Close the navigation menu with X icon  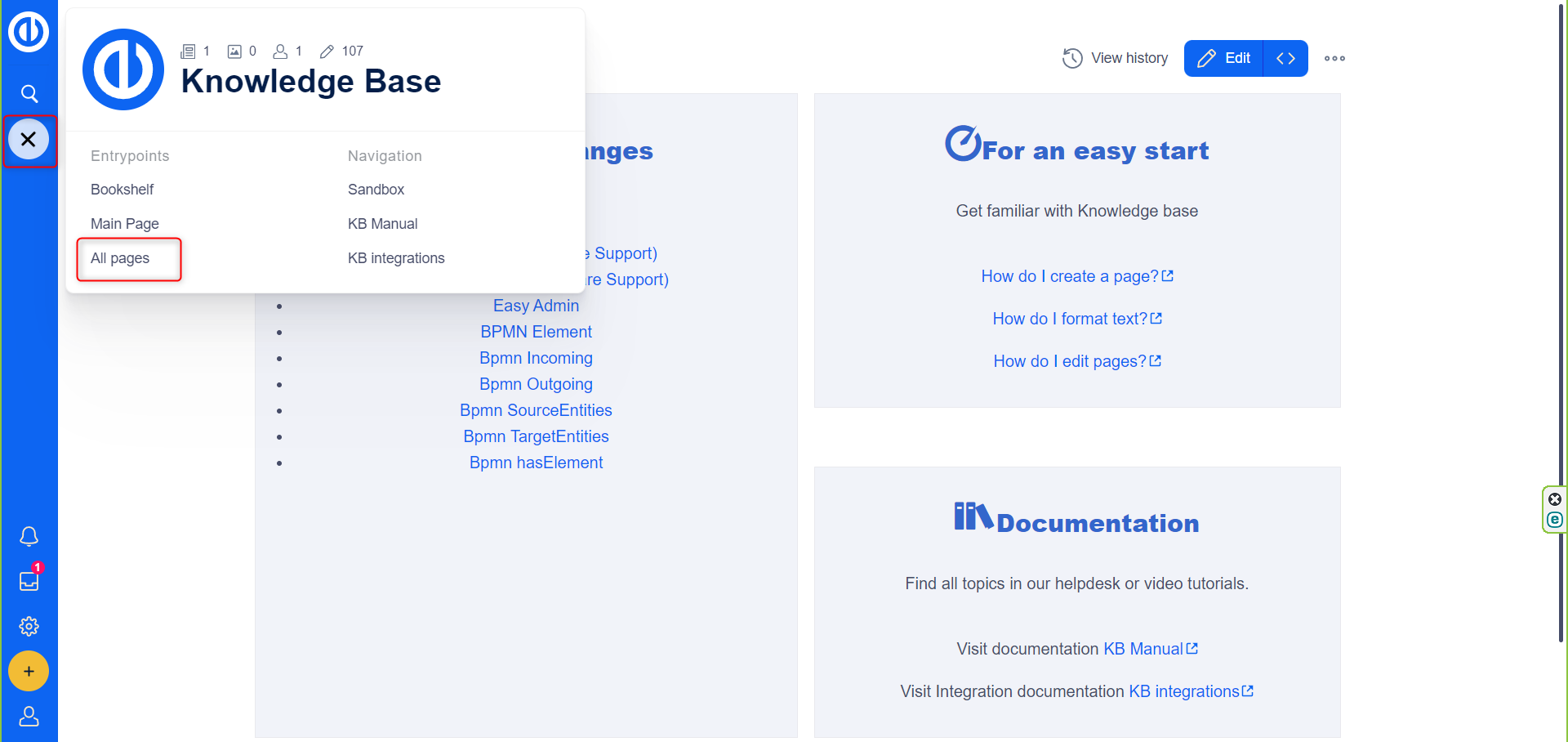[29, 140]
